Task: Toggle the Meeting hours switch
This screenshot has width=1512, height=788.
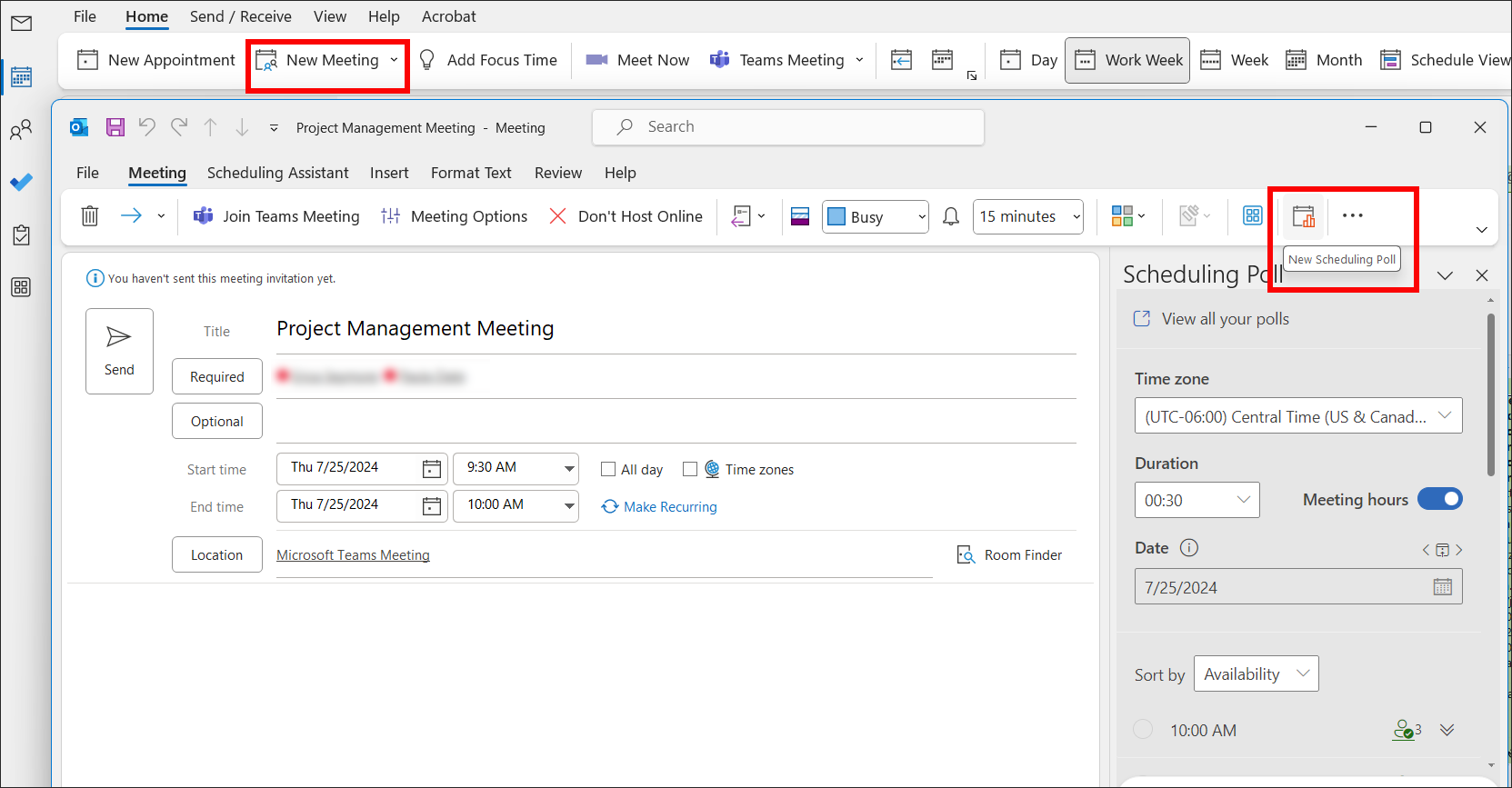Action: [1440, 499]
